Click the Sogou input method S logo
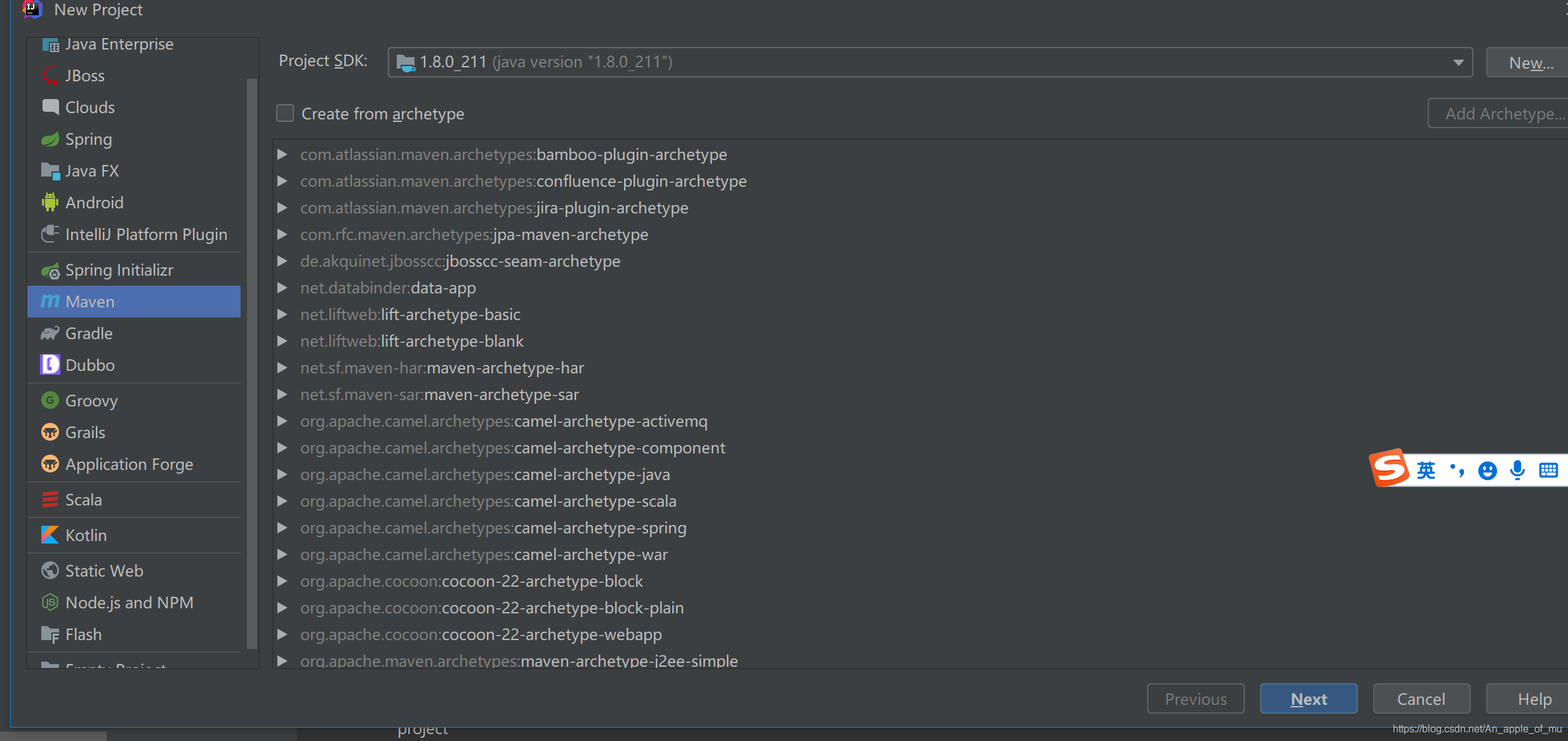 coord(1388,468)
